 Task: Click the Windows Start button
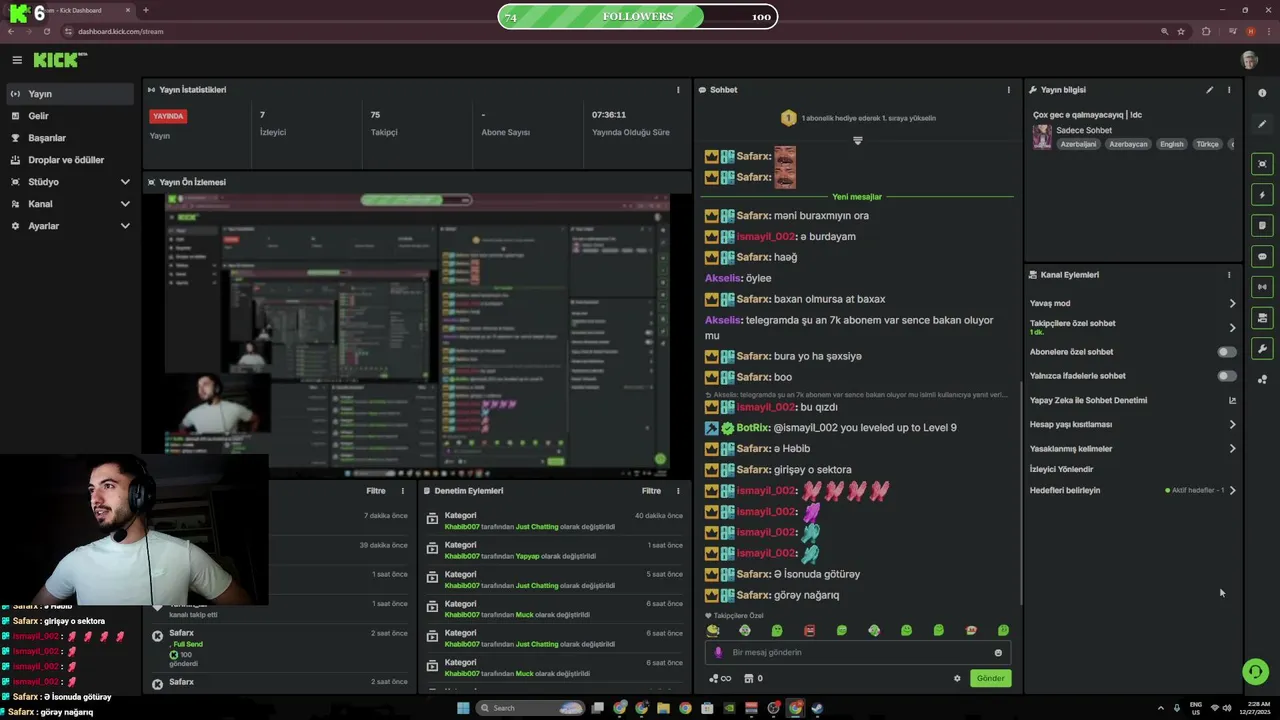pos(463,708)
